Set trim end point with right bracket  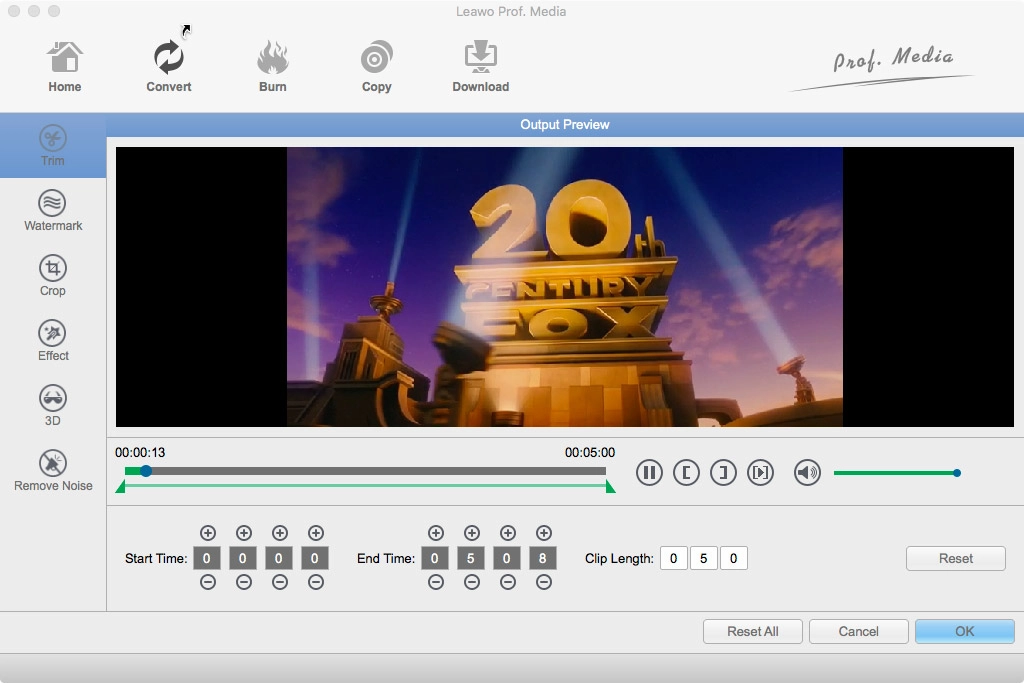click(723, 473)
